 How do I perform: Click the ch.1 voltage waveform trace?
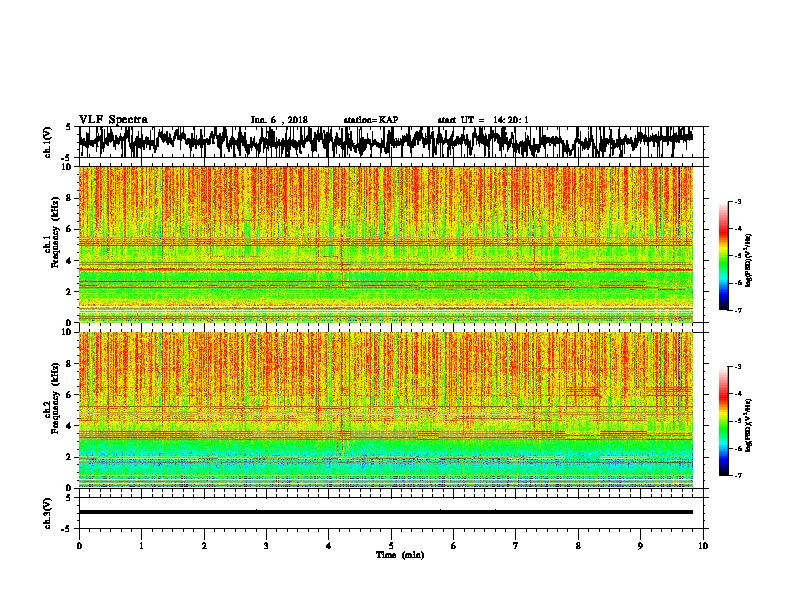(386, 141)
